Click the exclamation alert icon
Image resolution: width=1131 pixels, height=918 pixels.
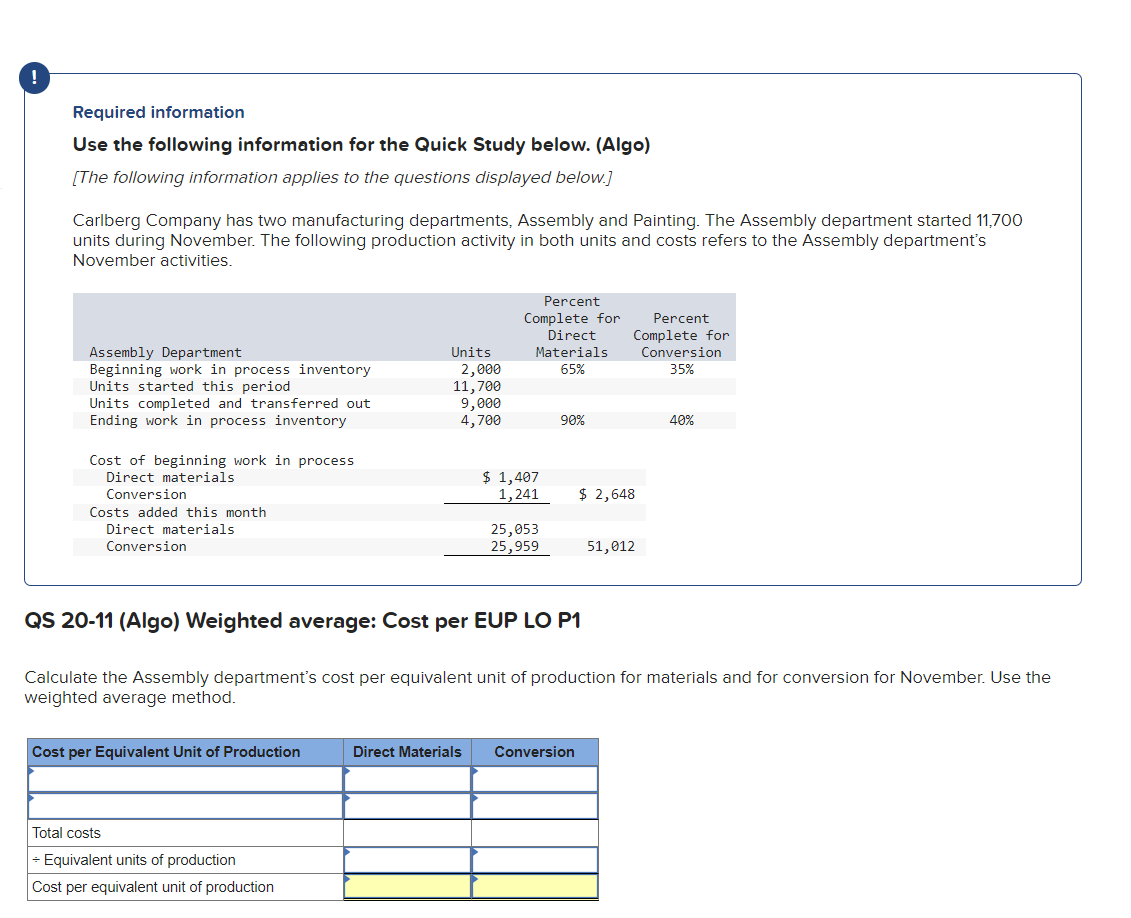[35, 78]
